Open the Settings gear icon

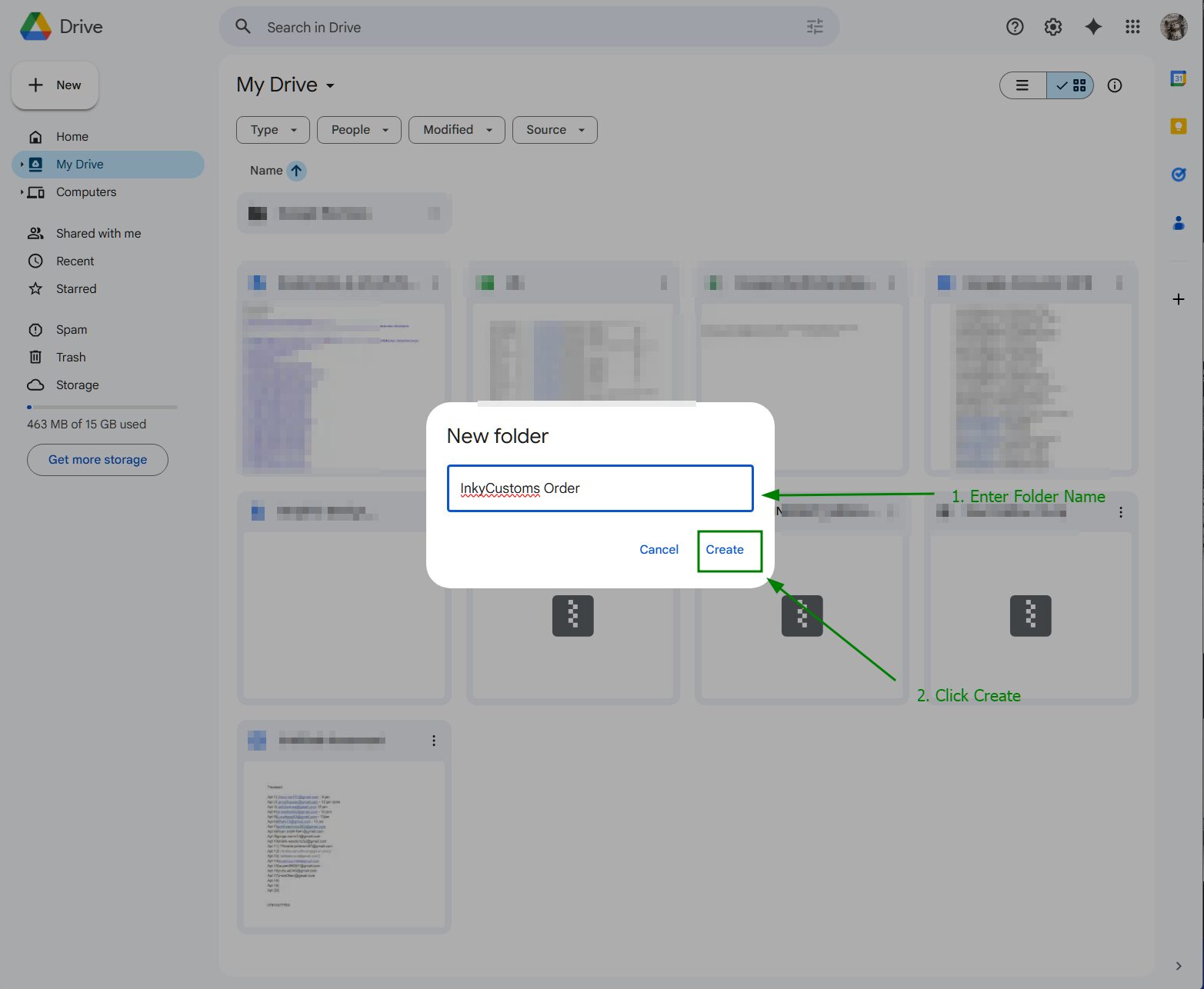[x=1053, y=27]
